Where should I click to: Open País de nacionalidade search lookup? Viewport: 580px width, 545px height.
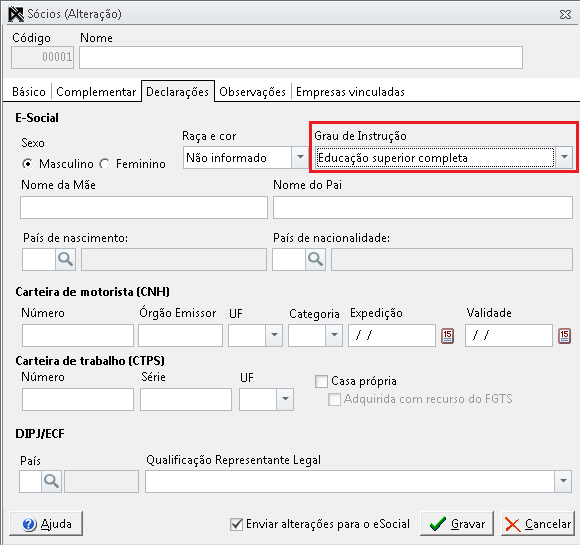[316, 259]
